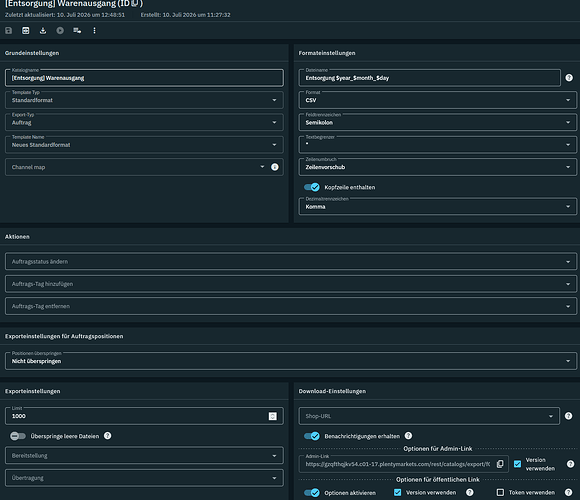This screenshot has height=500, width=580.
Task: Expand the Bereitstellung dropdown
Action: (144, 456)
